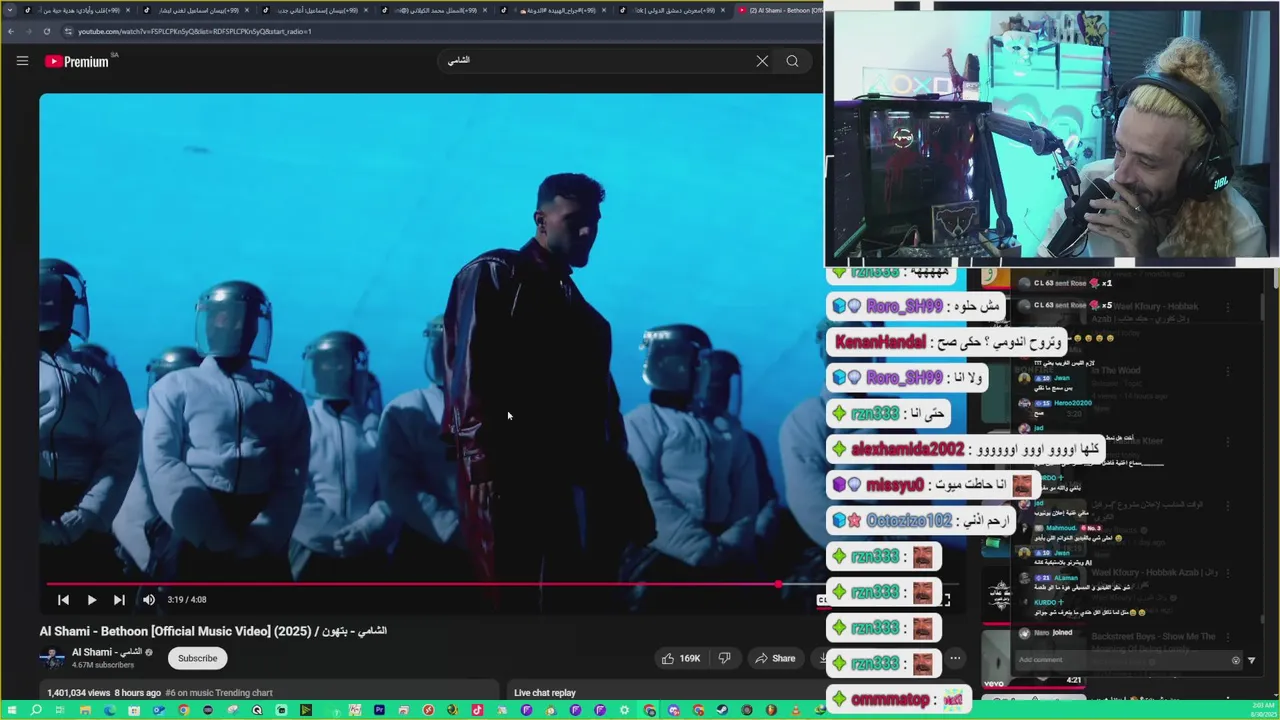This screenshot has height=720, width=1280.
Task: Click ommmatop's chat message
Action: point(901,699)
